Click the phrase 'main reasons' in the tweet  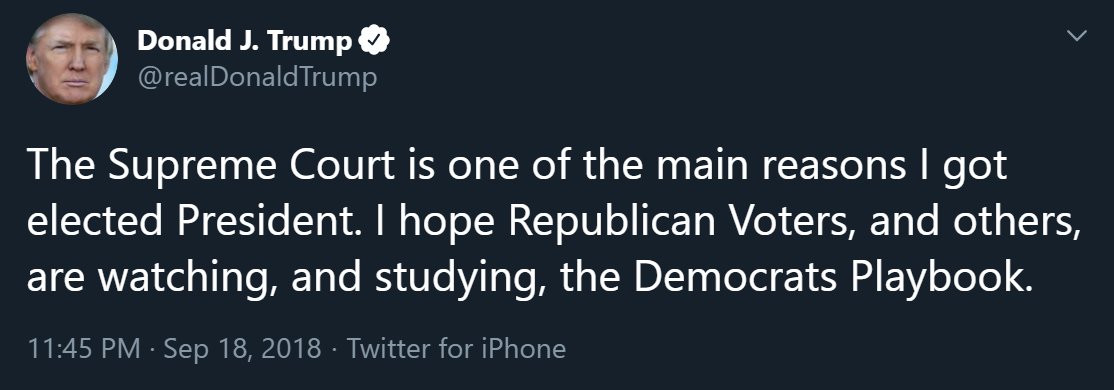click(781, 167)
